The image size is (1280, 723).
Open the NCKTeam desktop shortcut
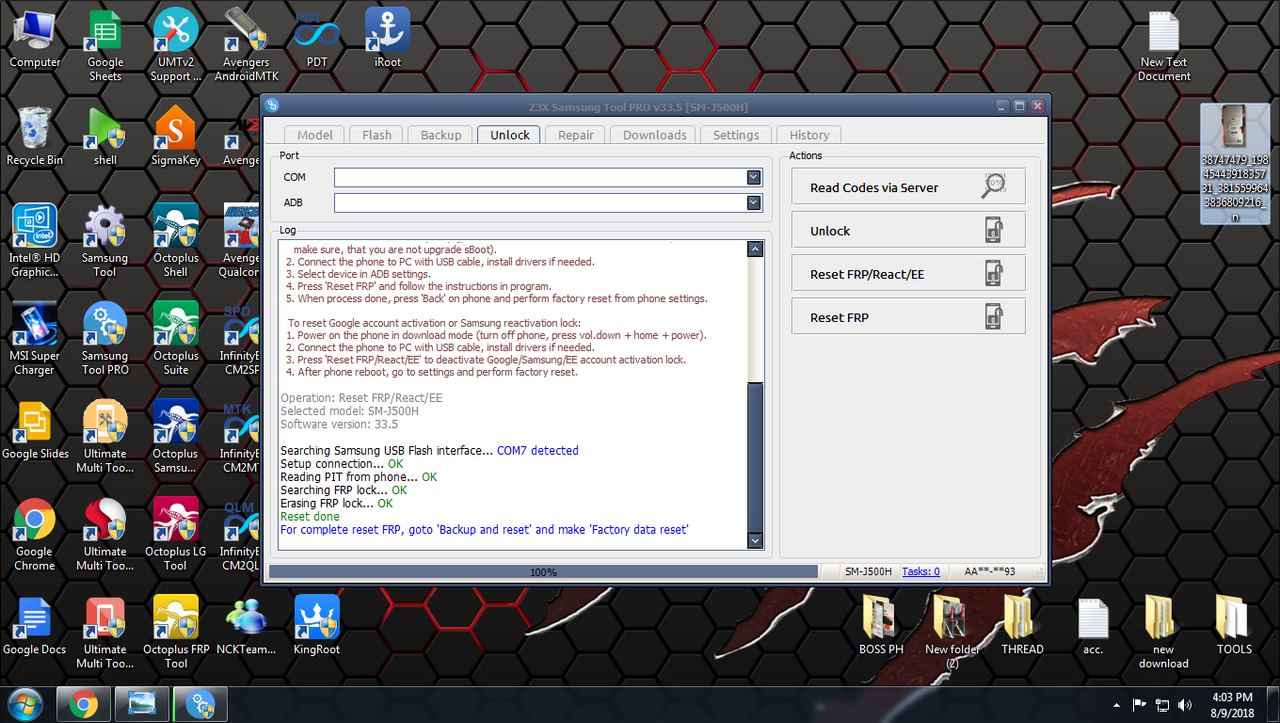tap(246, 626)
